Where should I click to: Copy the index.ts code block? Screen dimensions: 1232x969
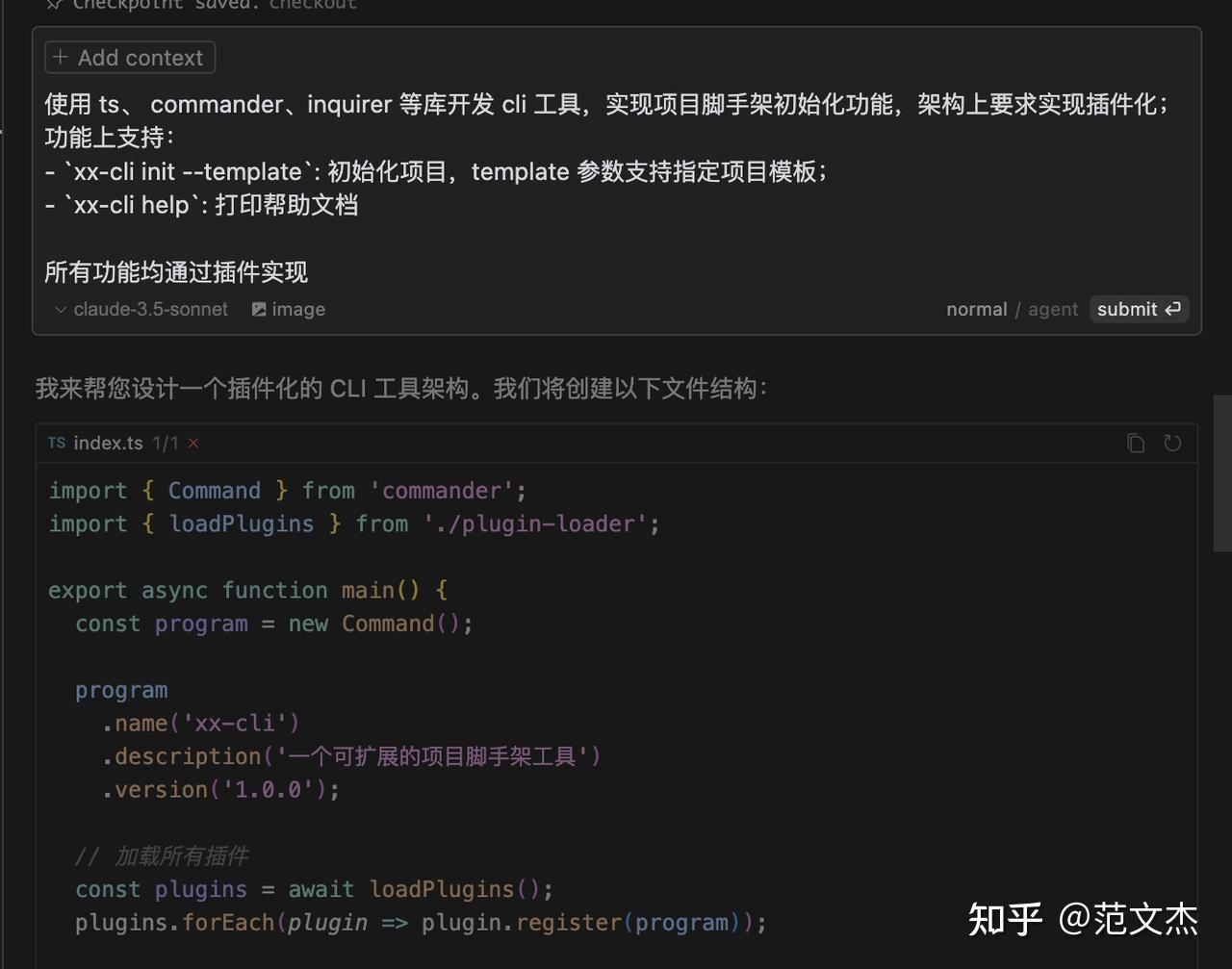click(x=1136, y=443)
